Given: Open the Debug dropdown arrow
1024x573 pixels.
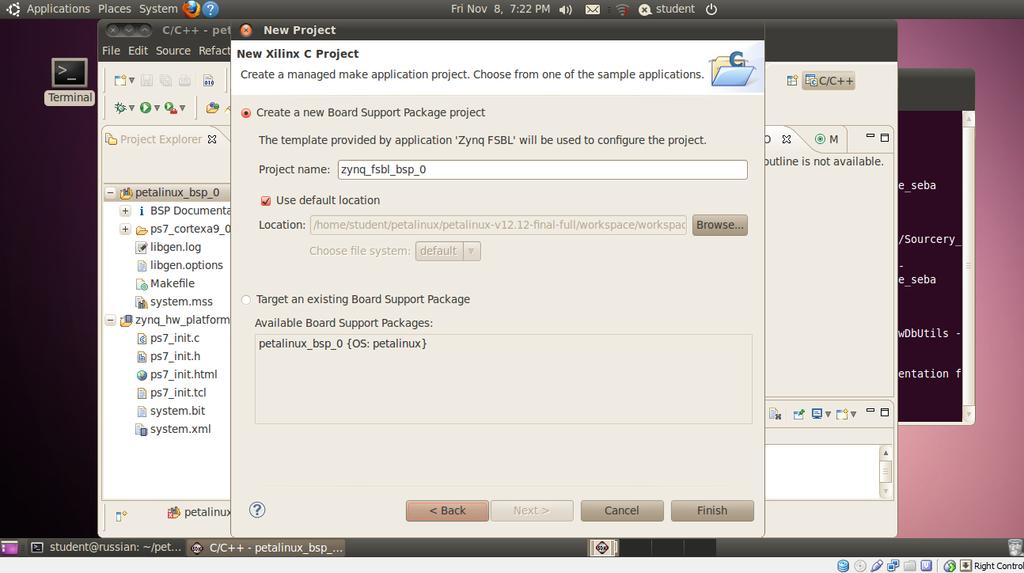Looking at the screenshot, I should (x=132, y=108).
